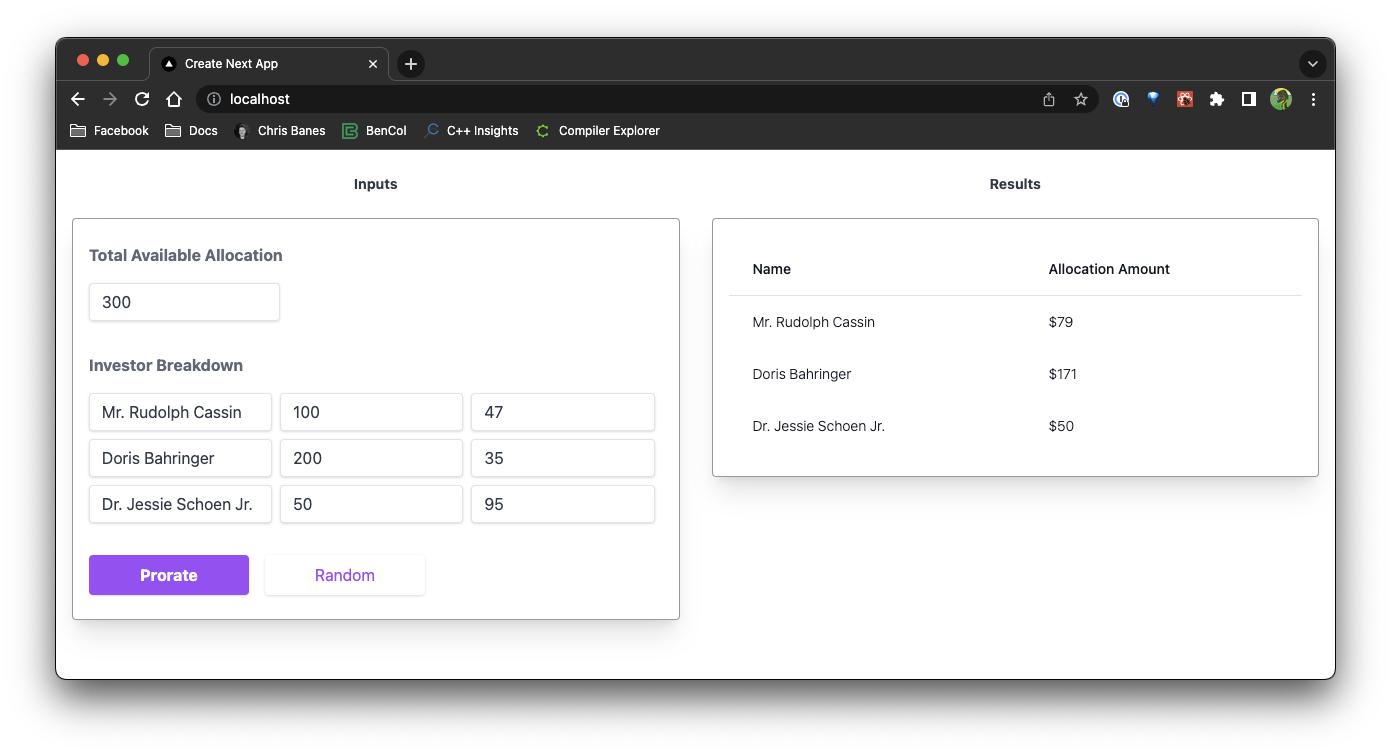Screen dimensions: 1391x753
Task: Click the $171 allocation amount
Action: coord(1063,374)
